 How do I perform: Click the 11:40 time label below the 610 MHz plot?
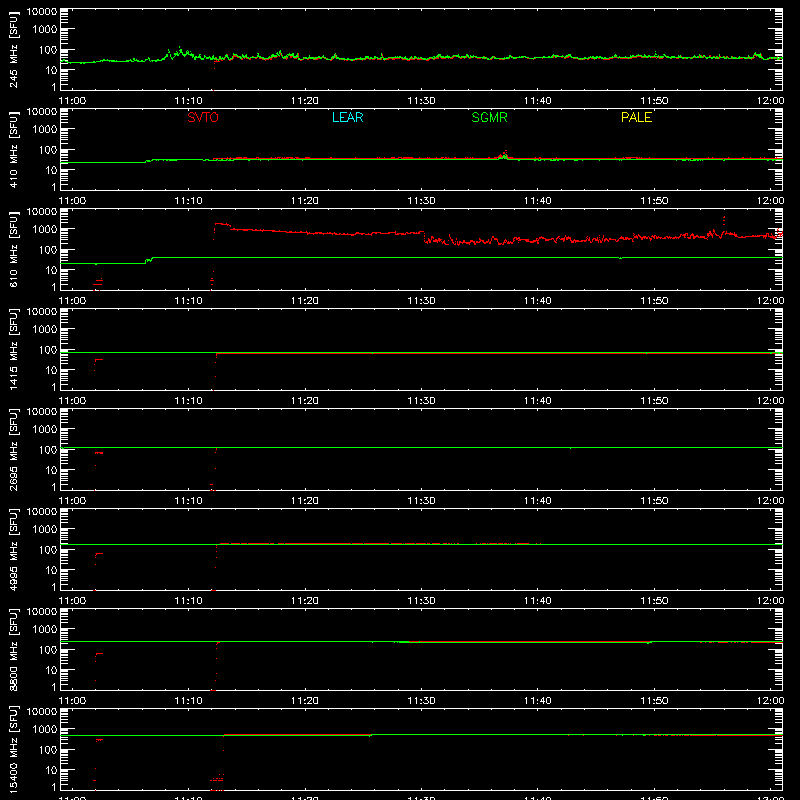pos(538,301)
